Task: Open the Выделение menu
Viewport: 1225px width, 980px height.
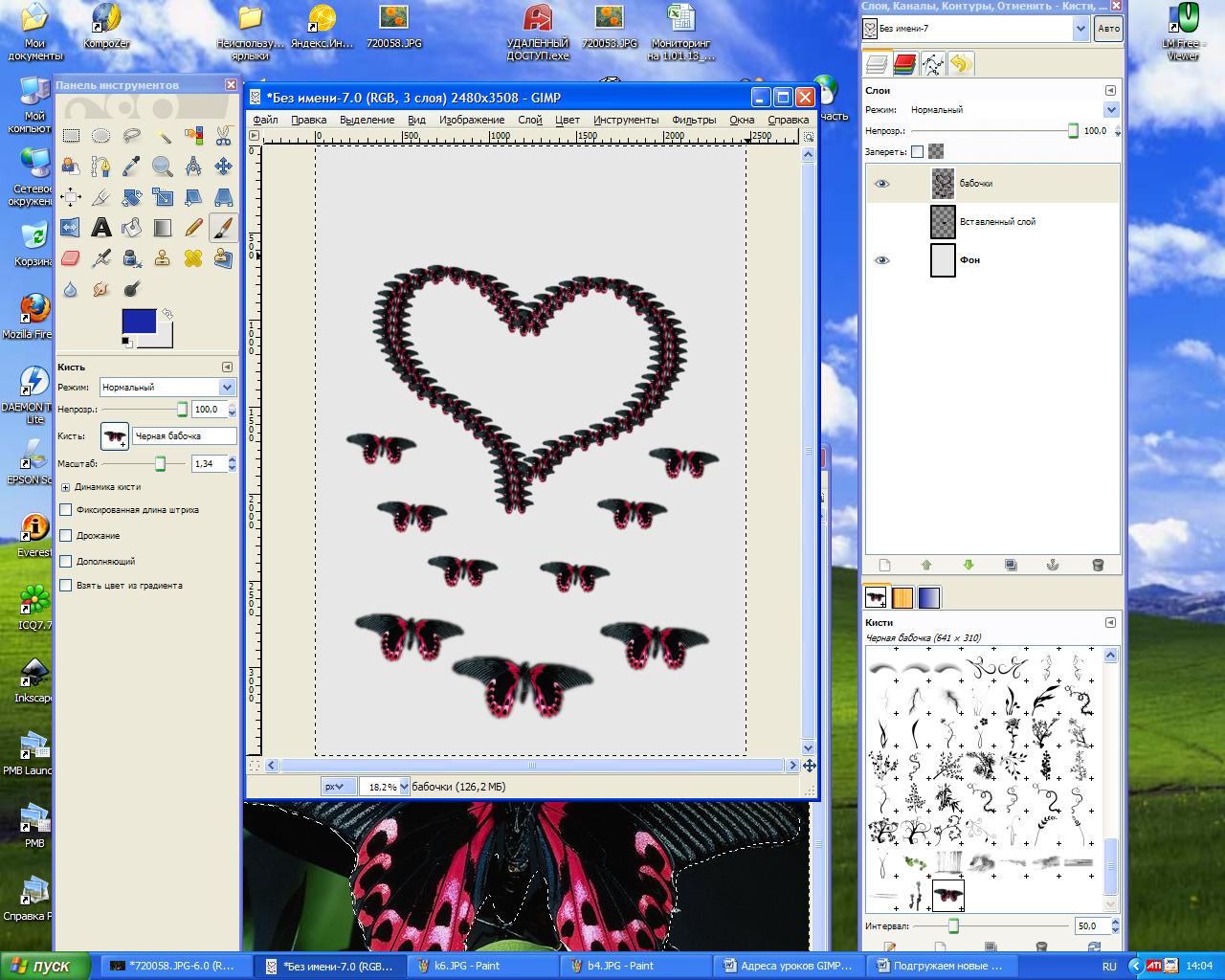Action: point(367,120)
